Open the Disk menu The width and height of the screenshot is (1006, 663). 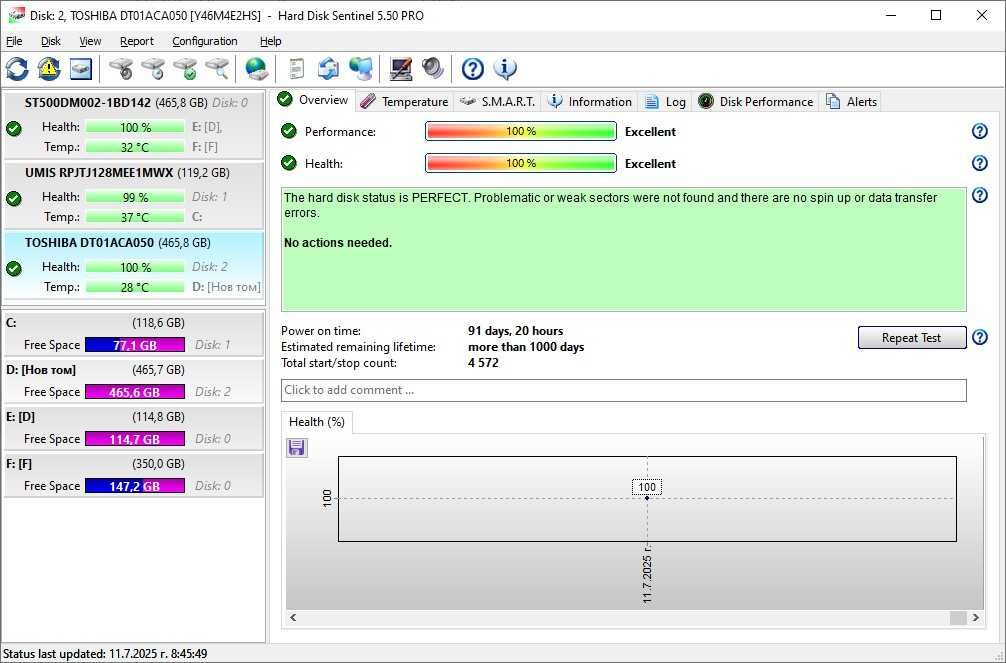(51, 41)
